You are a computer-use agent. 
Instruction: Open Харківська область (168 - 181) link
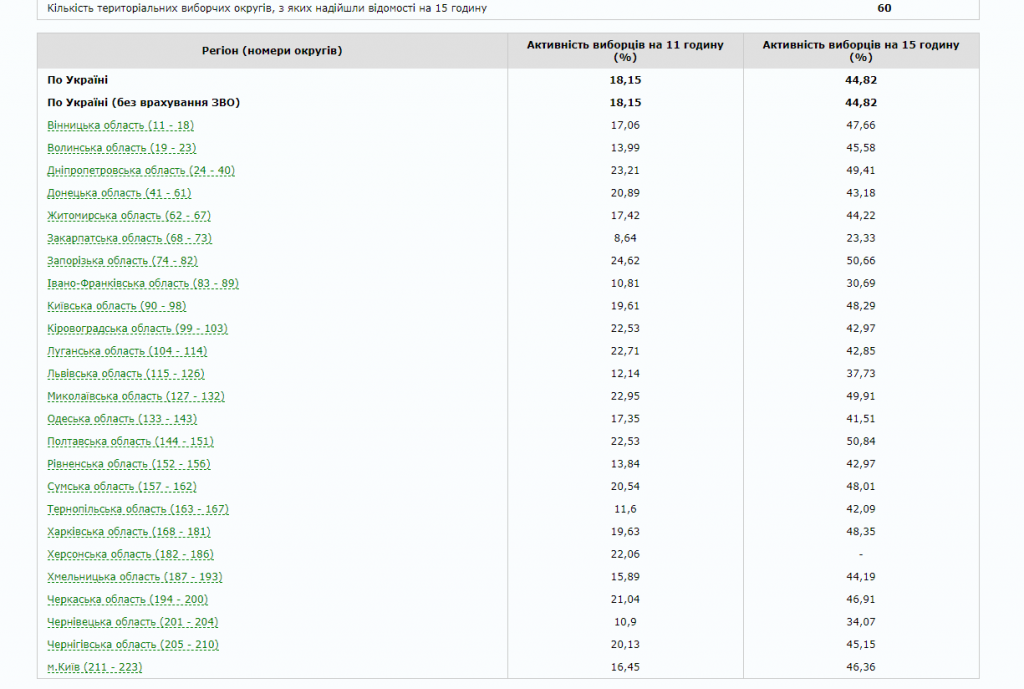tap(129, 532)
